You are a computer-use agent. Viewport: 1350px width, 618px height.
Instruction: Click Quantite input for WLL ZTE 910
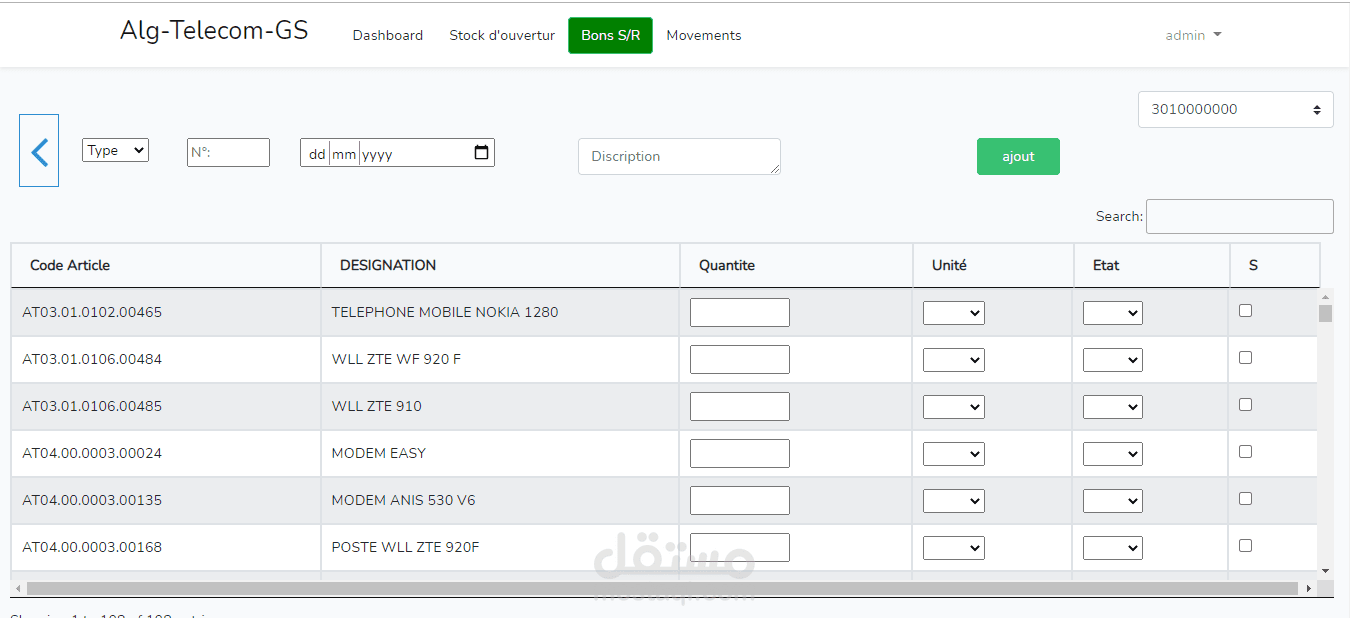coord(740,406)
